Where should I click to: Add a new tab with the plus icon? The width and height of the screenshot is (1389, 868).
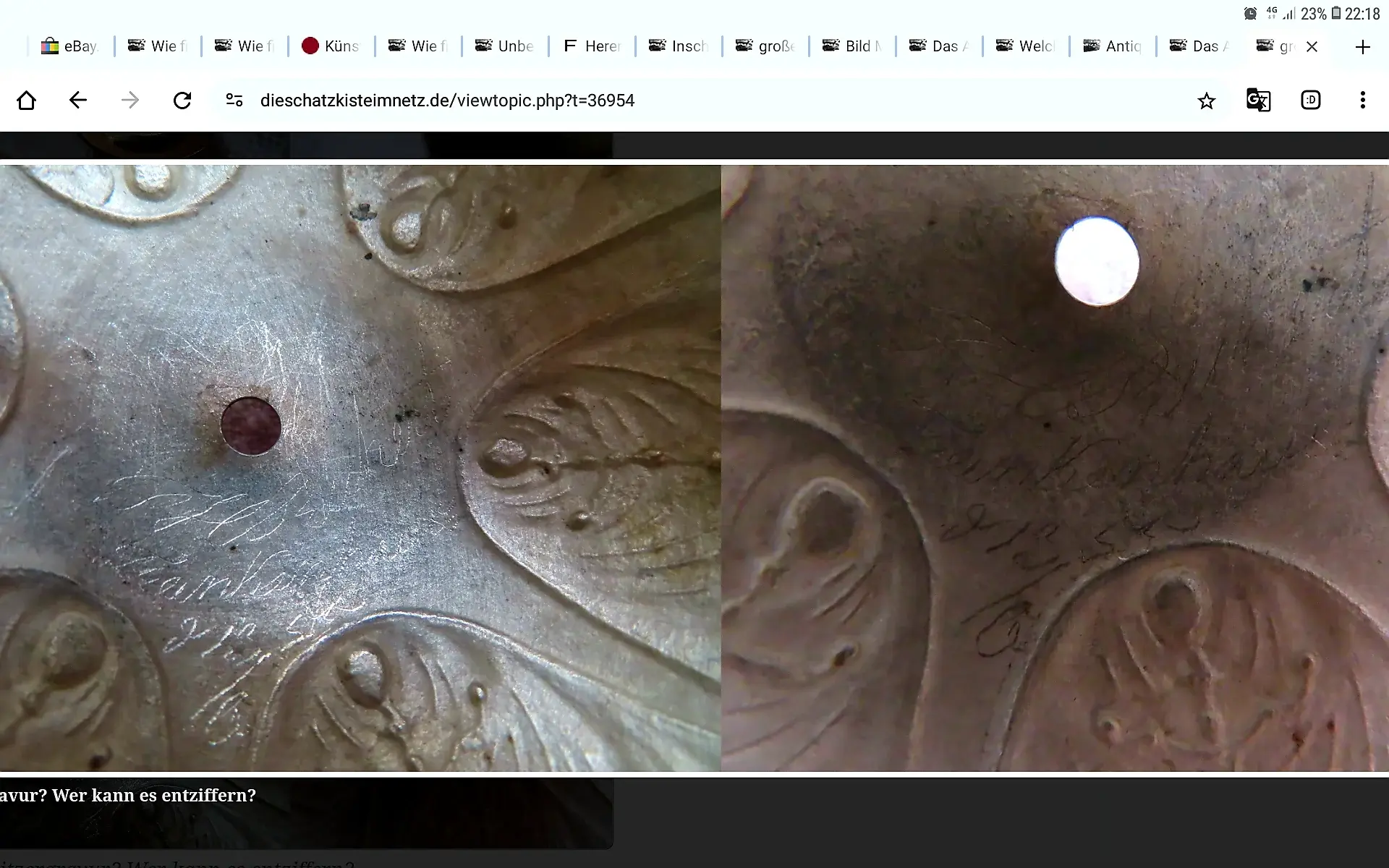click(x=1362, y=47)
